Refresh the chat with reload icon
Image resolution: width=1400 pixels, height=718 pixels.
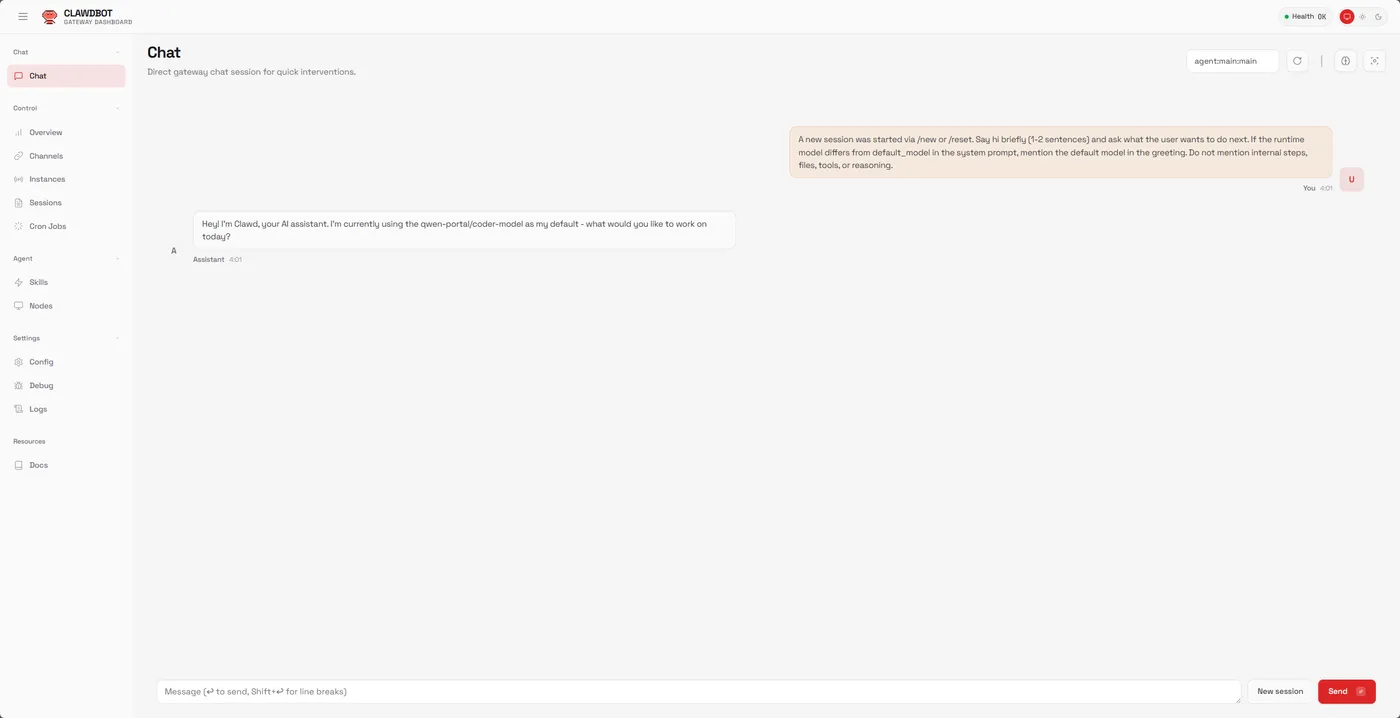coord(1297,61)
